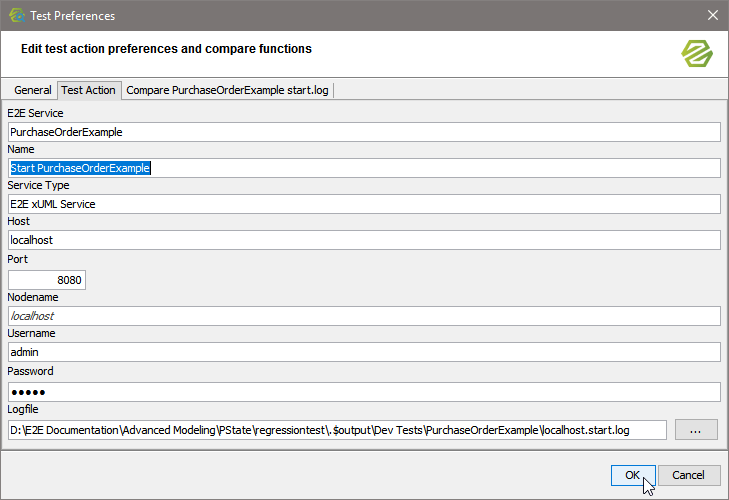Browse for logfile with ellipsis button
729x500 pixels.
click(x=696, y=430)
